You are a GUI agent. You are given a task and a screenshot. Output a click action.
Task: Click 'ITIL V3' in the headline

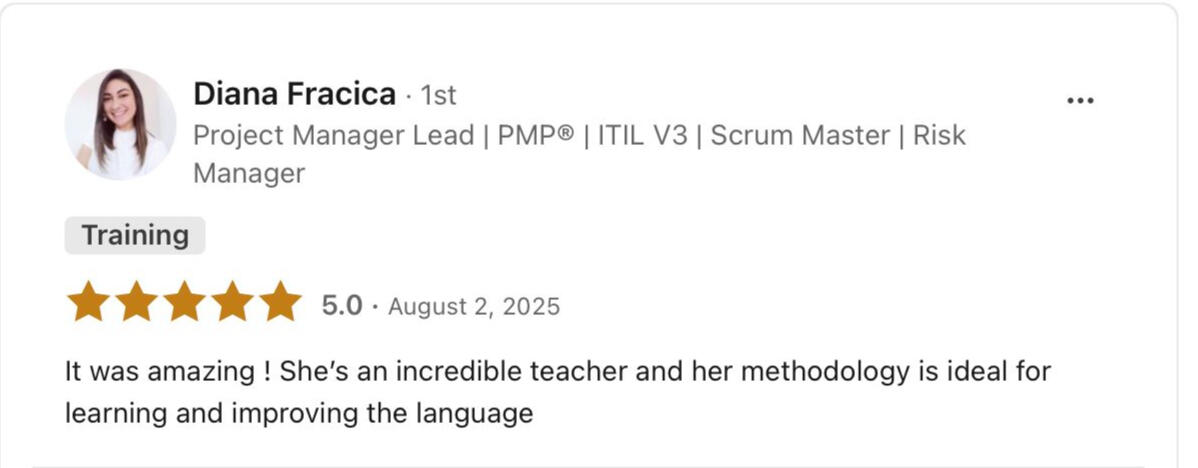point(643,135)
